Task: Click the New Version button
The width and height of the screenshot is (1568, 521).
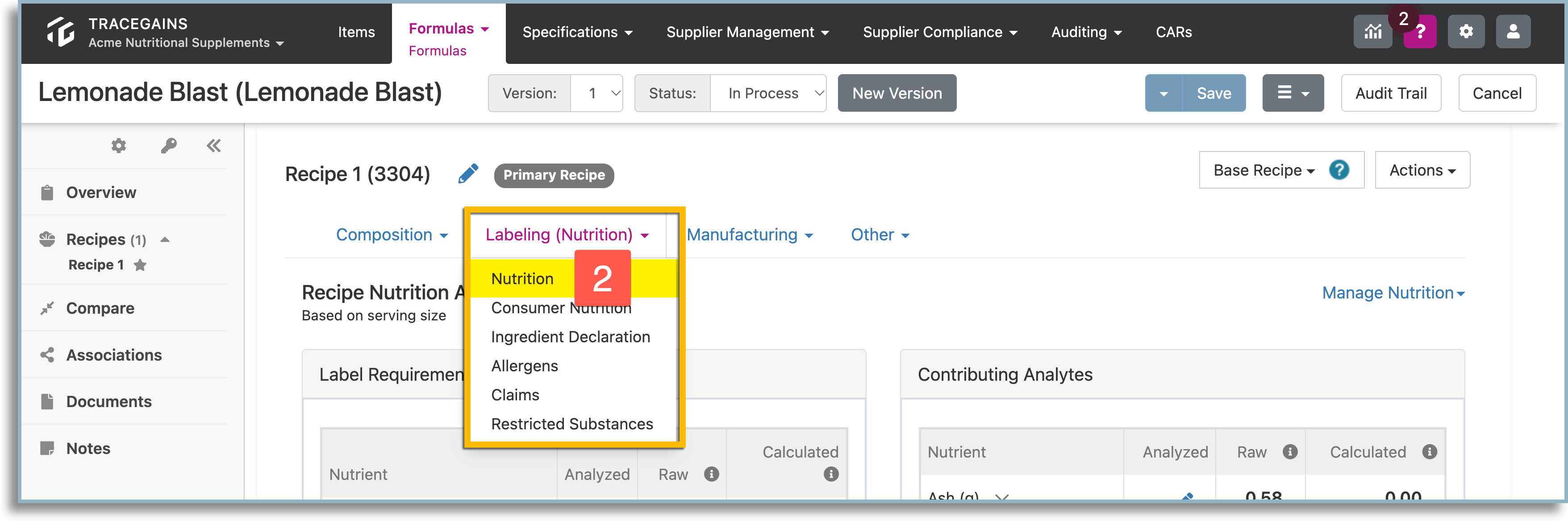Action: tap(897, 93)
